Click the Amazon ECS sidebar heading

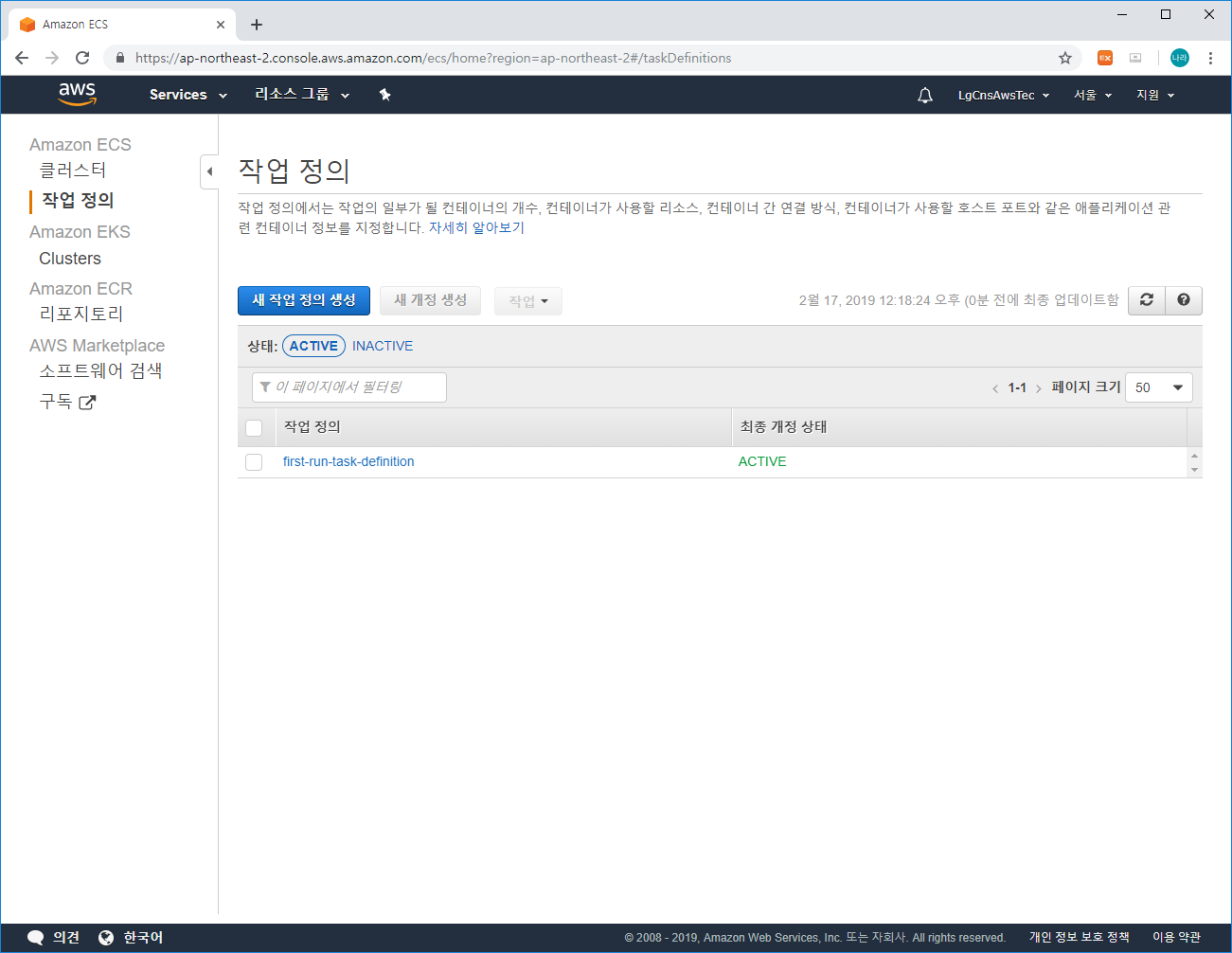tap(80, 145)
